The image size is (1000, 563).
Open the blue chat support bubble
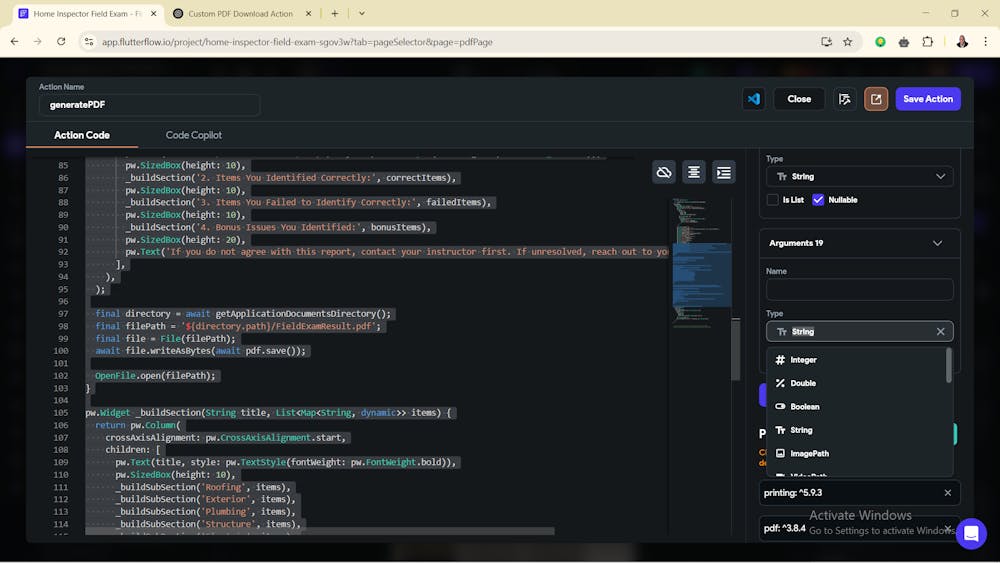coord(970,533)
